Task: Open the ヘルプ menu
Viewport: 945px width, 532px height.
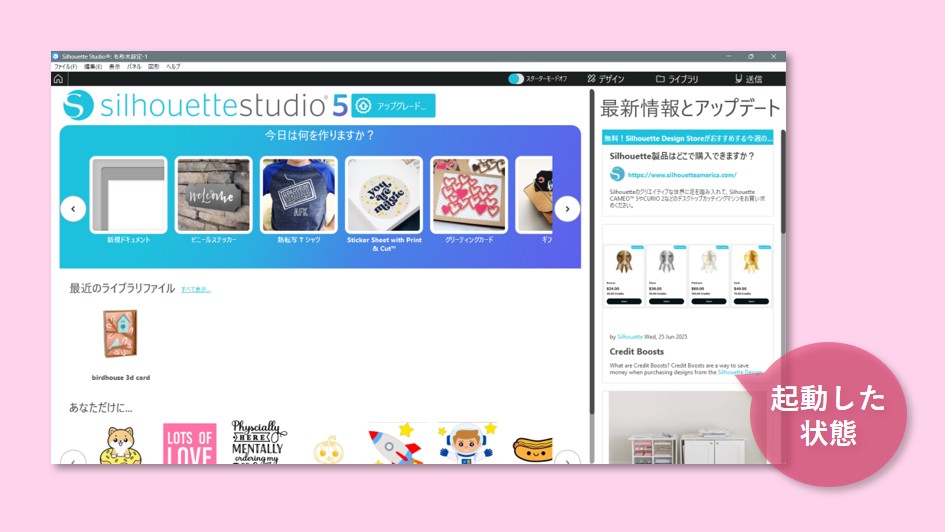Action: tap(173, 66)
